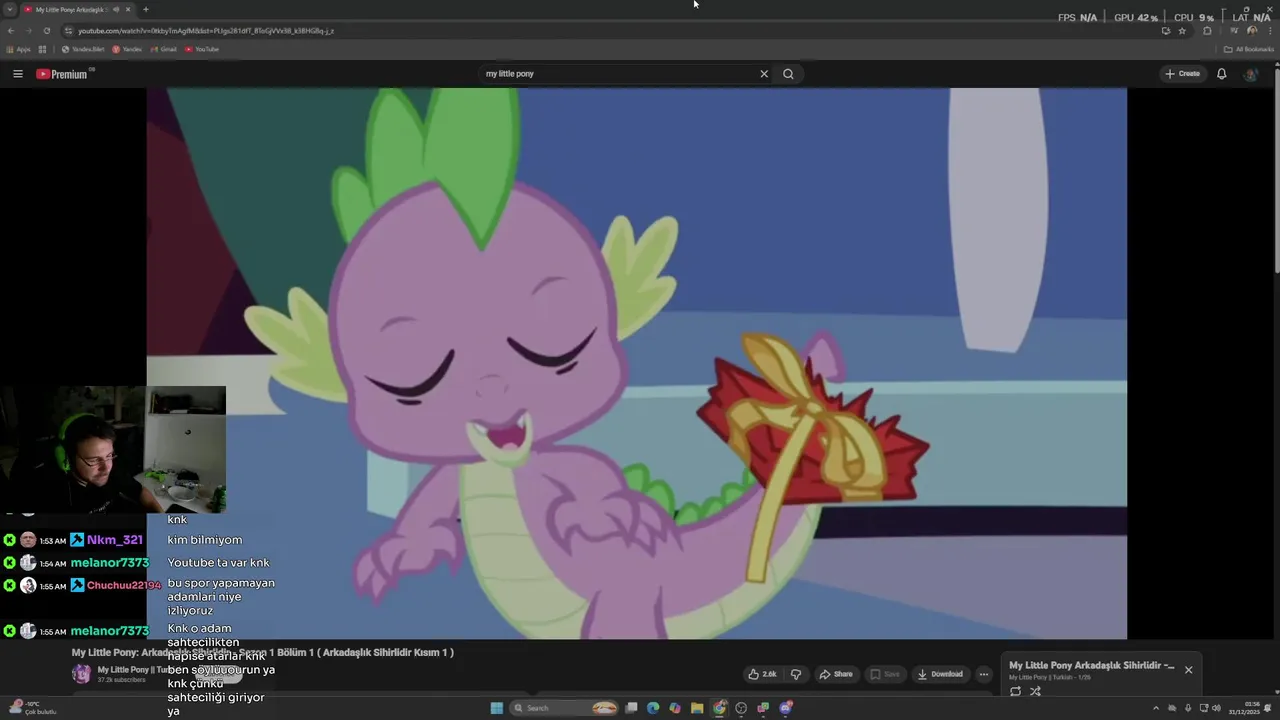Open the Windows Start menu
1280x720 pixels.
[496, 708]
